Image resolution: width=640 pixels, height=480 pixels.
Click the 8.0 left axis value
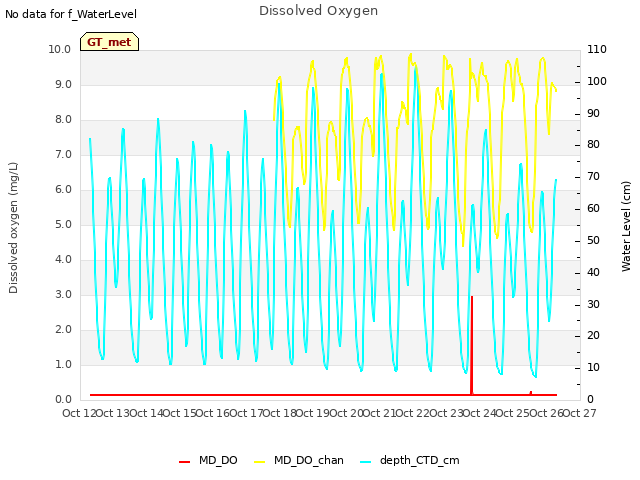pyautogui.click(x=63, y=120)
